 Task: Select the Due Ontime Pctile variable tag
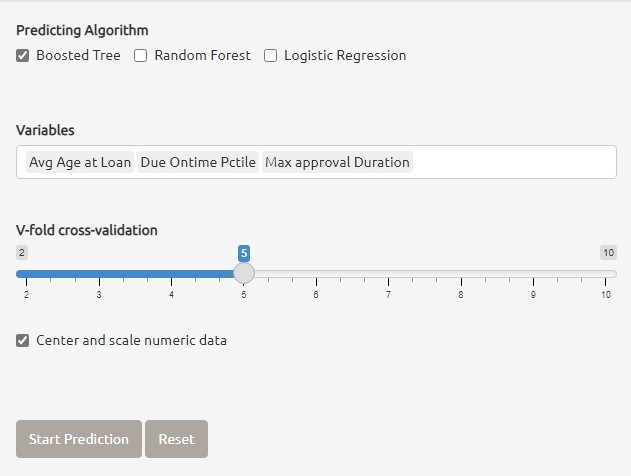198,162
